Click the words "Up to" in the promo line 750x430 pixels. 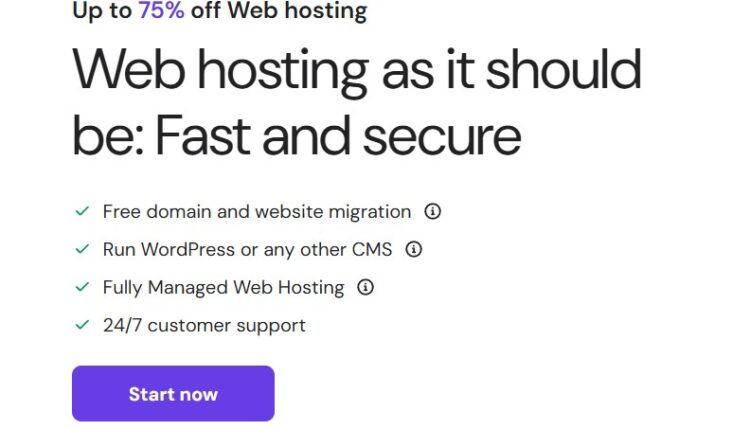102,12
